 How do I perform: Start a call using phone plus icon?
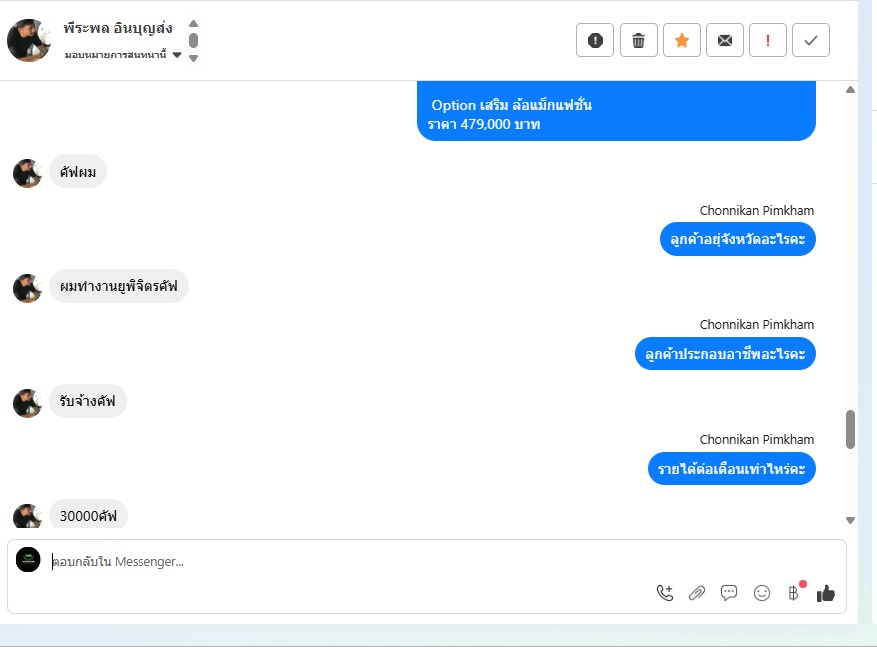[x=665, y=593]
